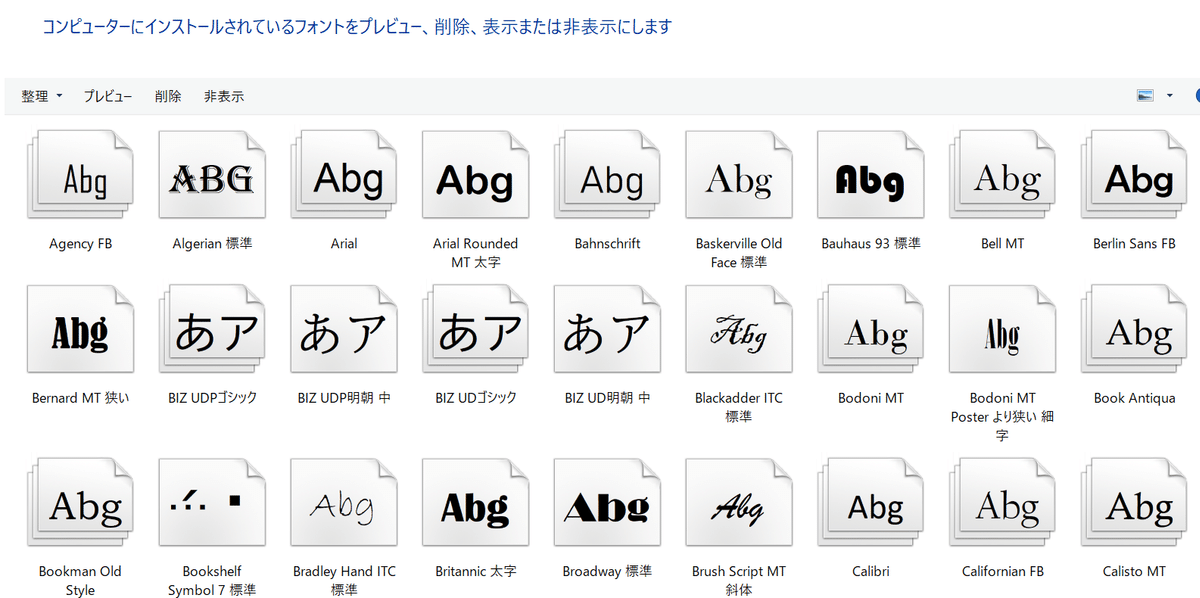Viewport: 1200px width, 598px height.
Task: Pick Bodoni MT Poster より狭い 細字 icon
Action: (x=1003, y=329)
